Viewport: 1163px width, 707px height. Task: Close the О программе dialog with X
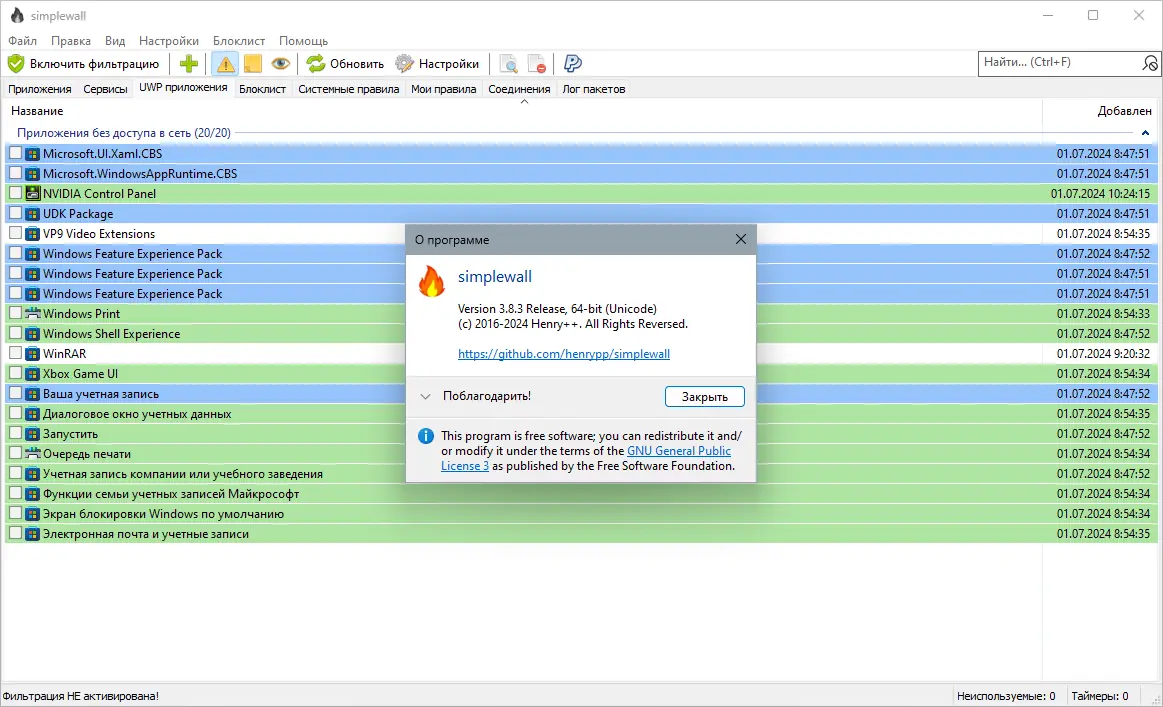[740, 239]
